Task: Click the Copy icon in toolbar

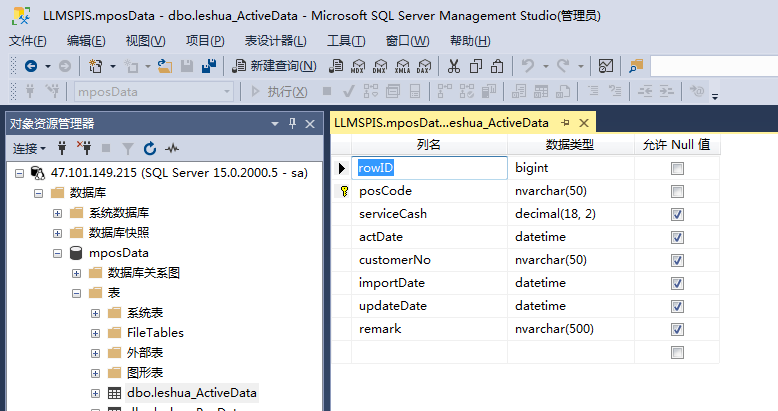Action: coord(476,66)
